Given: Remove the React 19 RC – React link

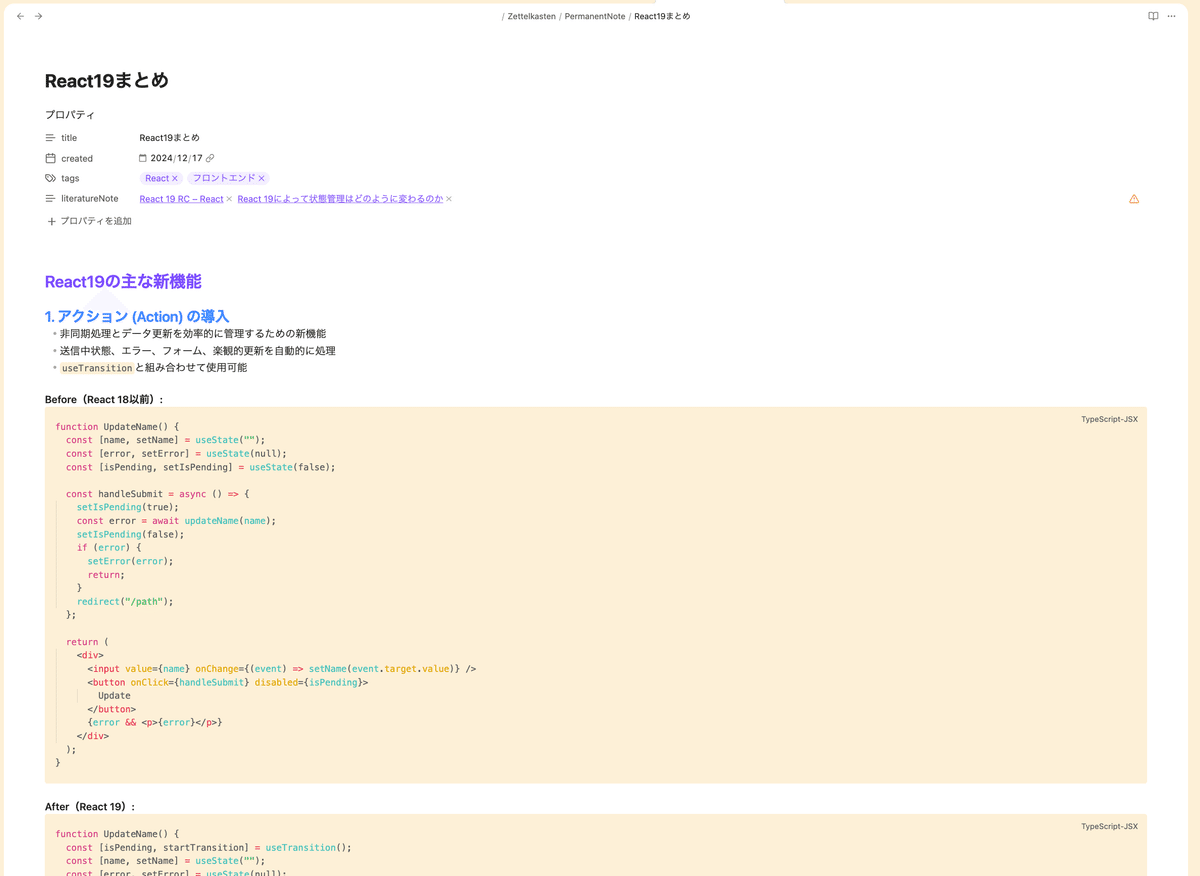Looking at the screenshot, I should click(229, 199).
